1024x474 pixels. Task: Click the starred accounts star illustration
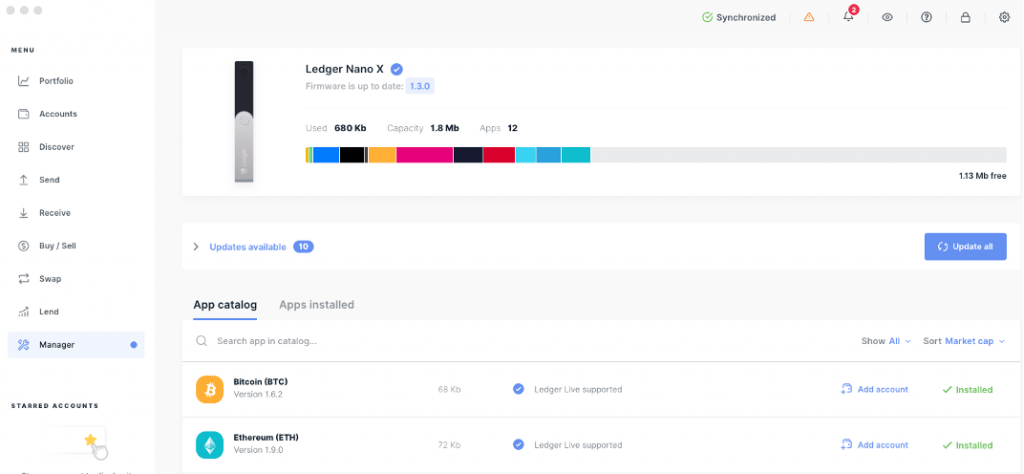click(x=91, y=440)
